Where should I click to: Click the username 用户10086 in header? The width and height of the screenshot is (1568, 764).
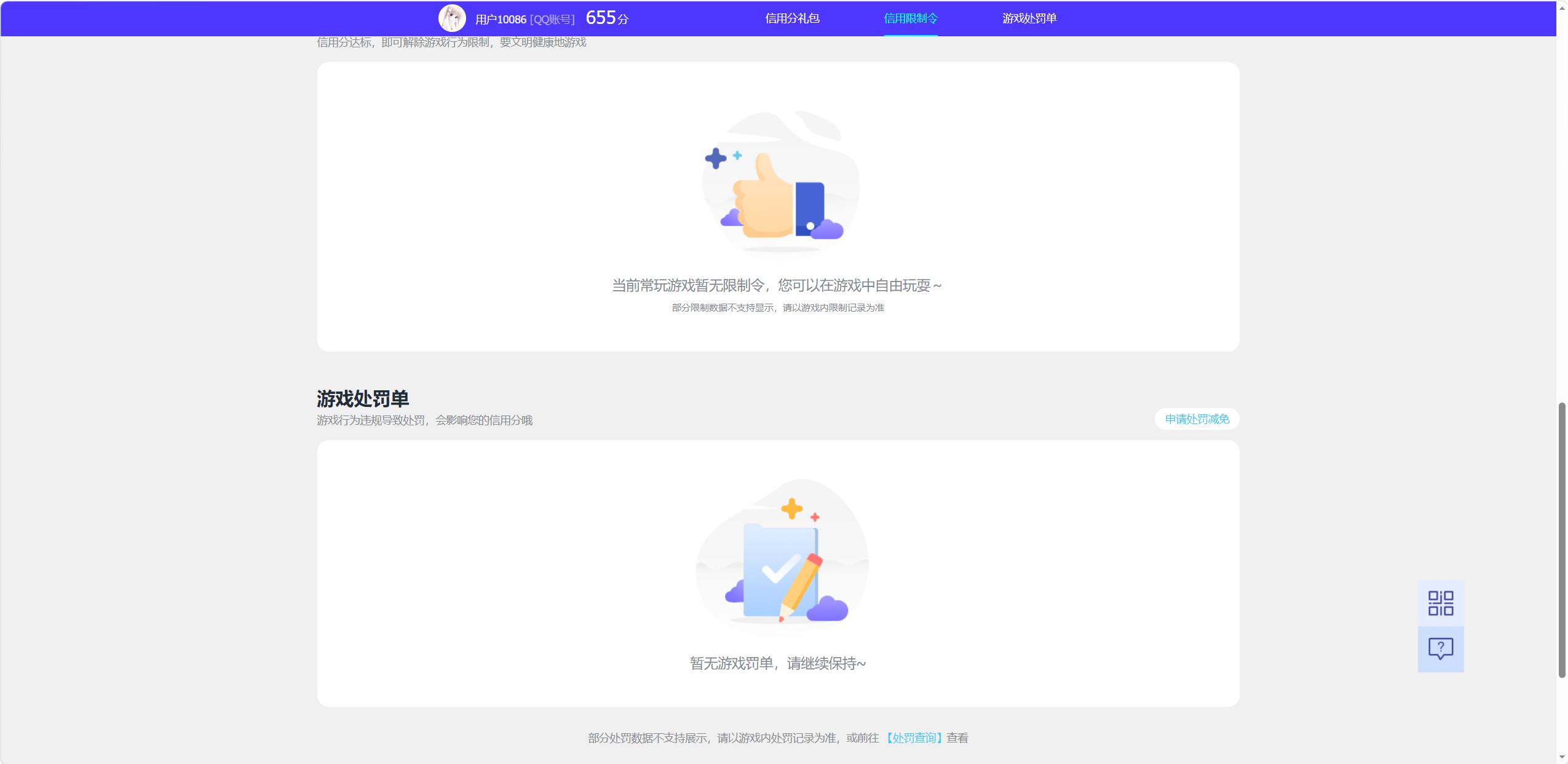(501, 20)
